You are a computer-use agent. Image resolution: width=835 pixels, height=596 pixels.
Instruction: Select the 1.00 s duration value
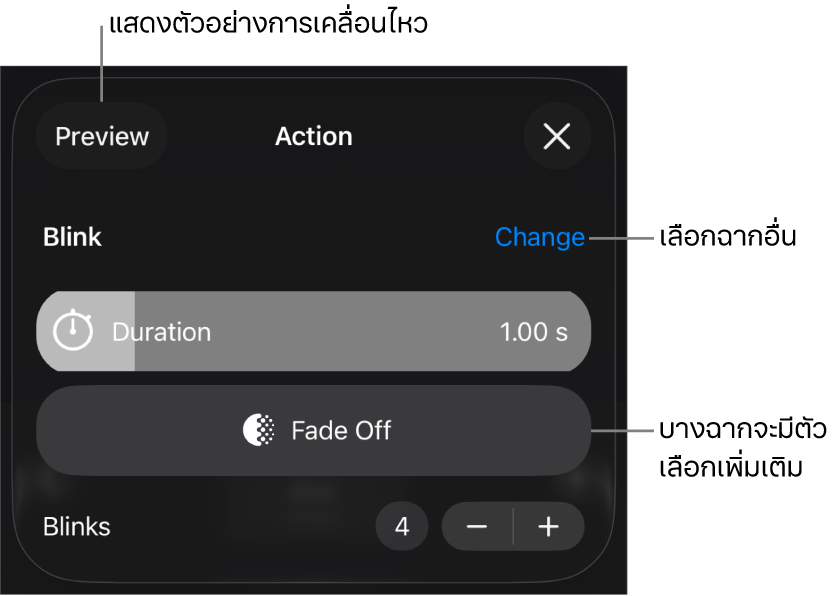(x=534, y=332)
